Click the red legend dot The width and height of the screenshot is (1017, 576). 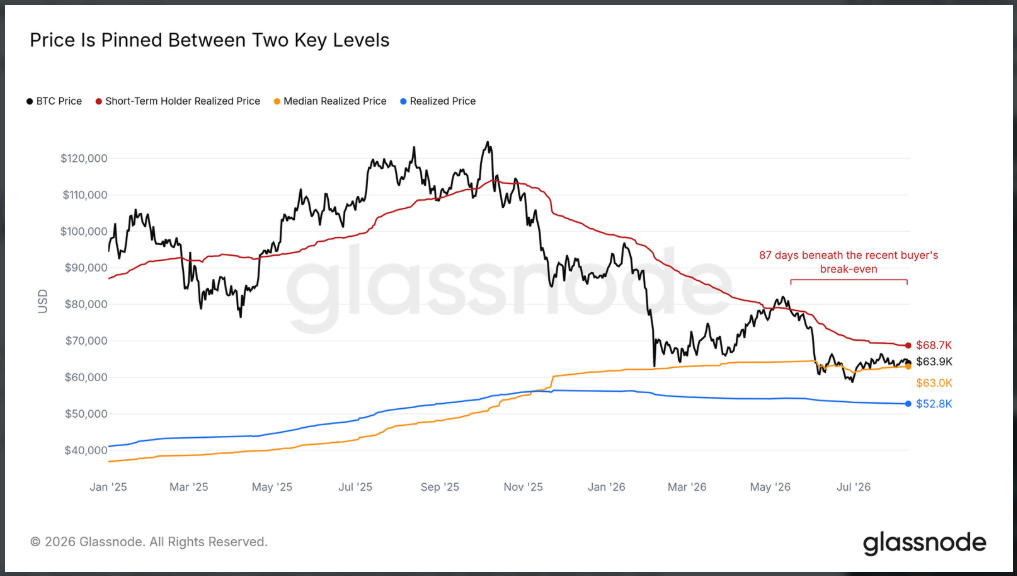point(99,102)
